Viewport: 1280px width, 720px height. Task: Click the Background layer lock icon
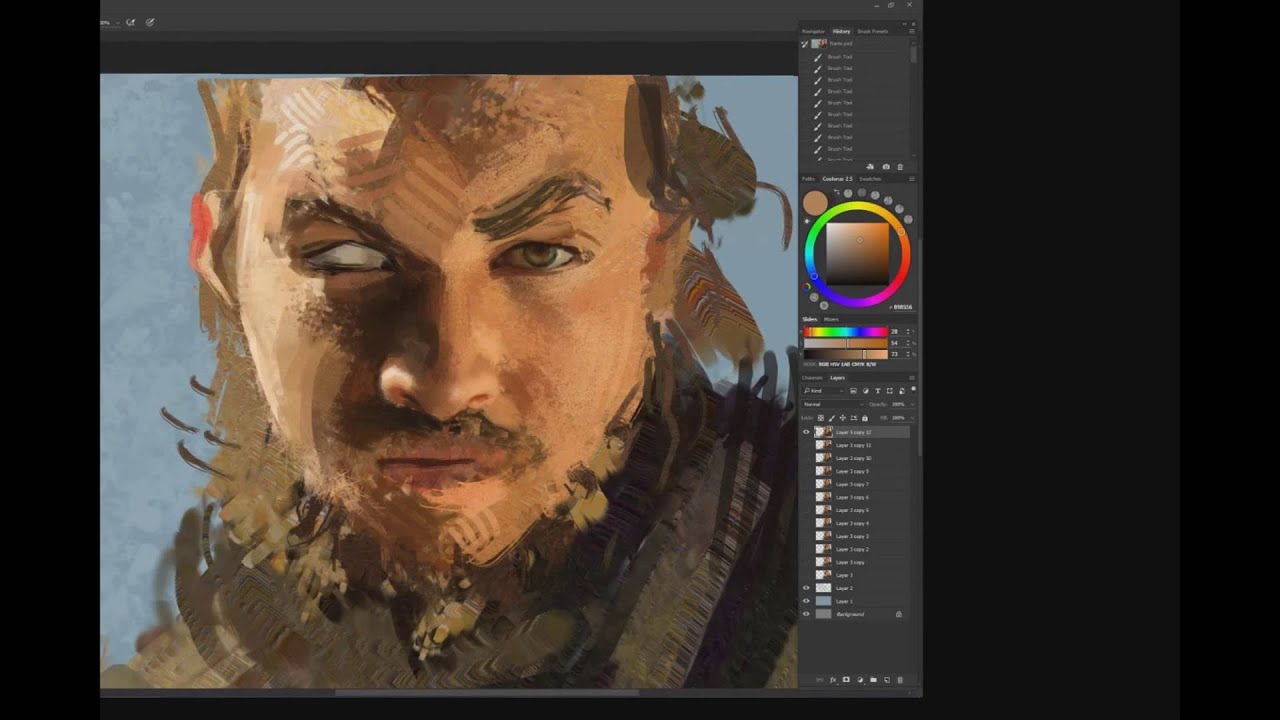tap(898, 614)
